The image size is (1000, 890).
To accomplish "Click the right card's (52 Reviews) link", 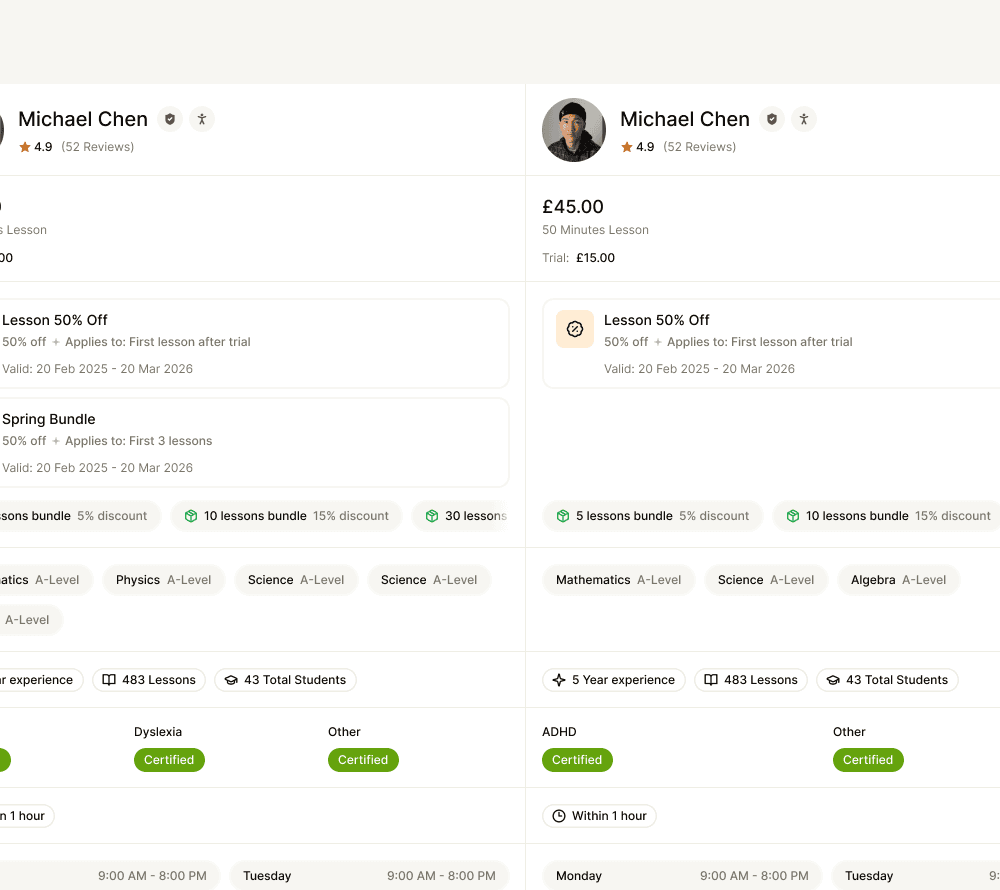I will 699,147.
